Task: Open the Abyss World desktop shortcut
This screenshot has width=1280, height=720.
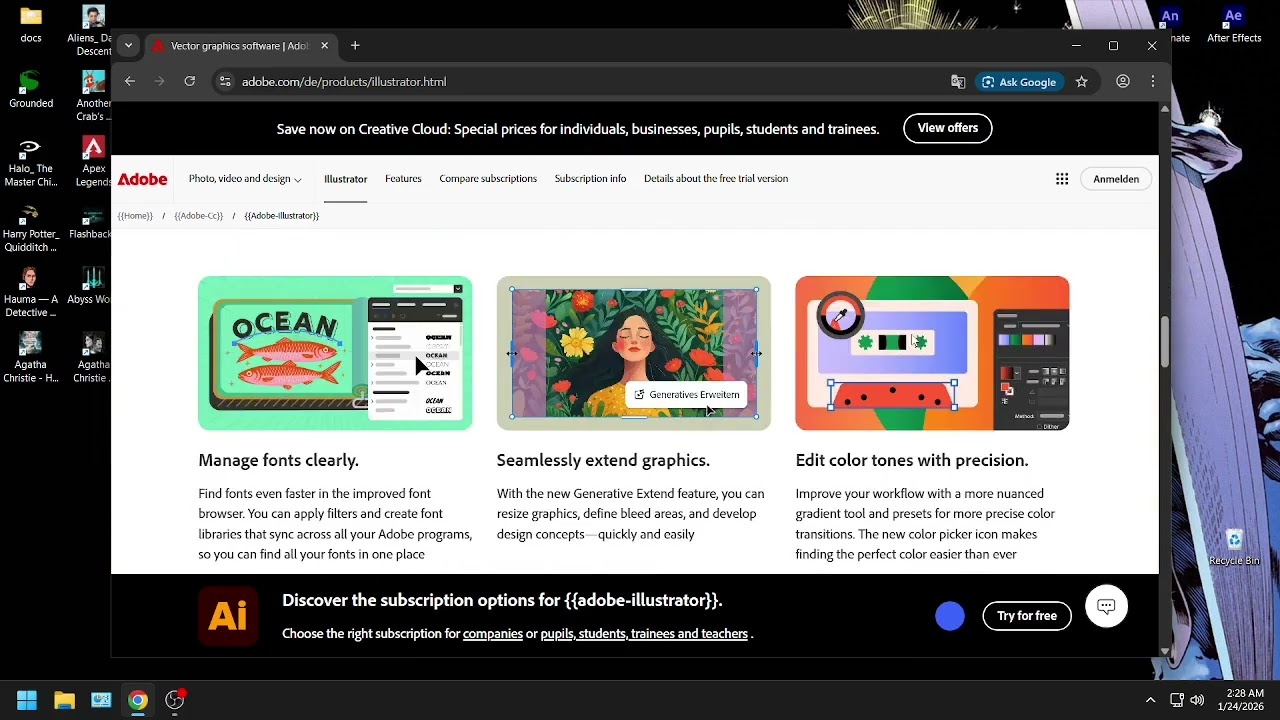Action: pos(93,285)
